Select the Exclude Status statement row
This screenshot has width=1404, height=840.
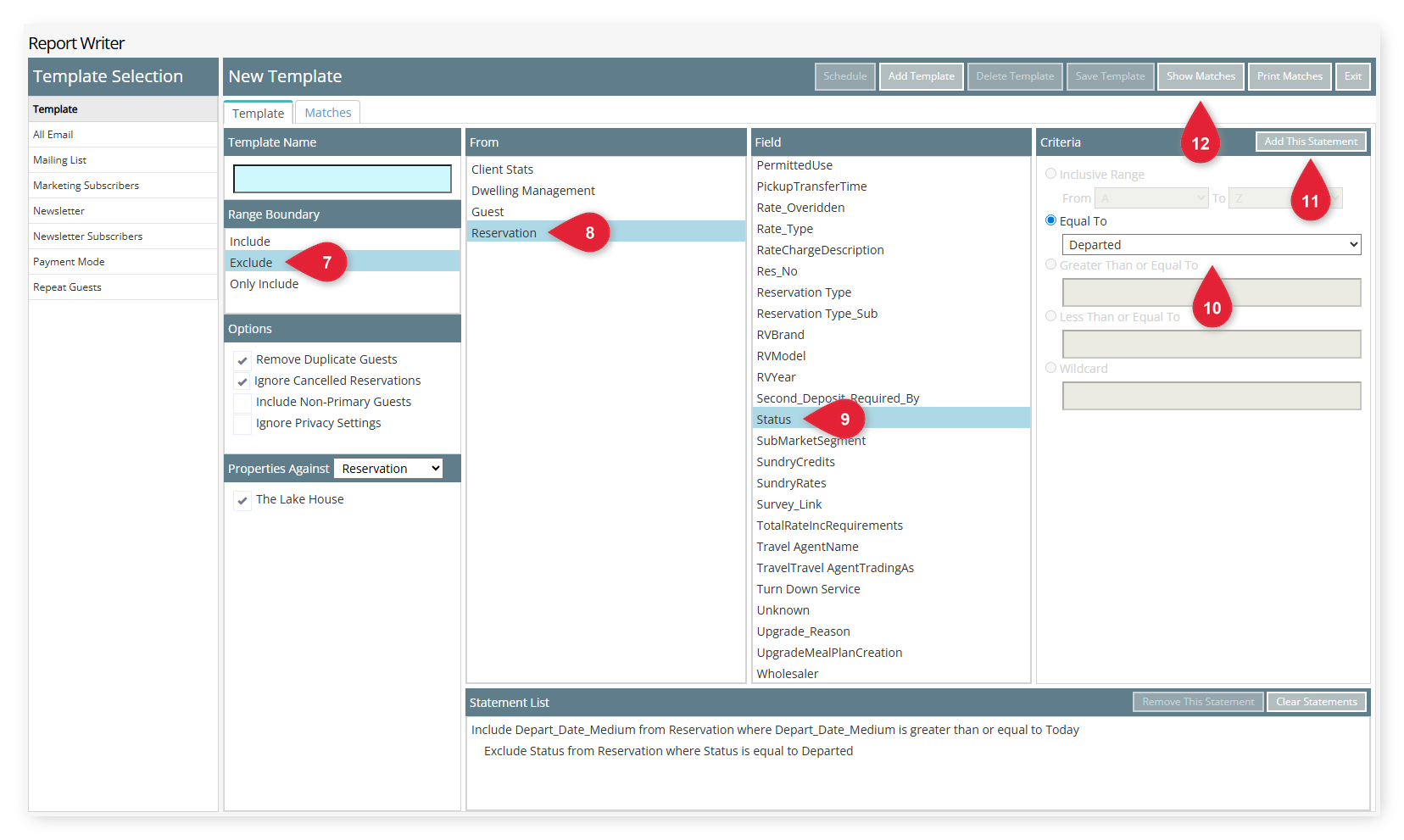click(x=918, y=751)
